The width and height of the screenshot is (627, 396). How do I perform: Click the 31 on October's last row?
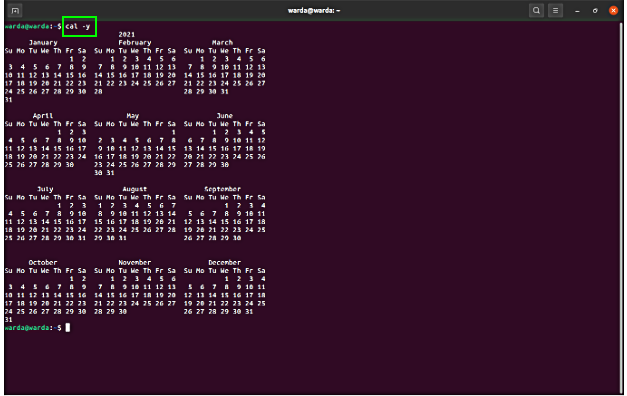click(x=8, y=320)
